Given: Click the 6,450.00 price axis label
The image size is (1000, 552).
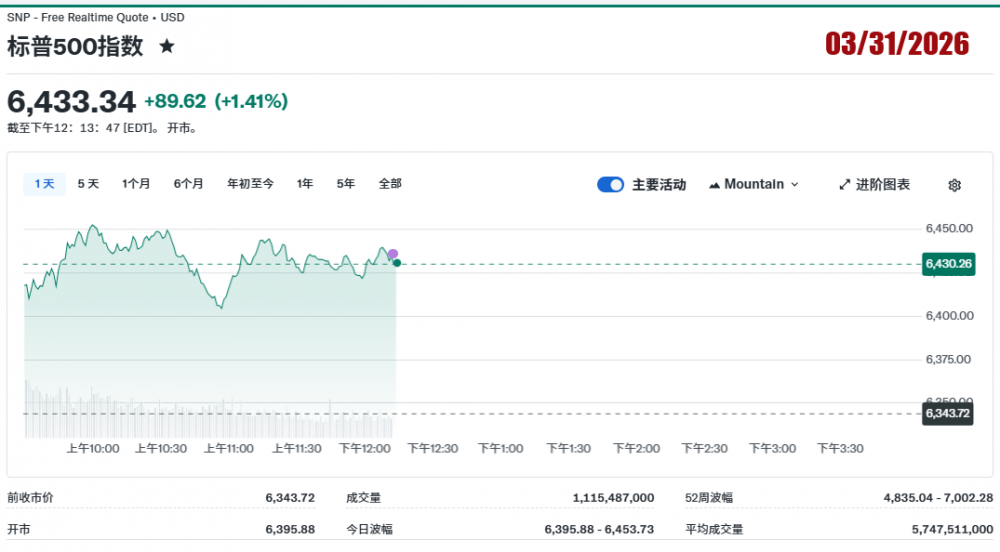Looking at the screenshot, I should point(949,229).
